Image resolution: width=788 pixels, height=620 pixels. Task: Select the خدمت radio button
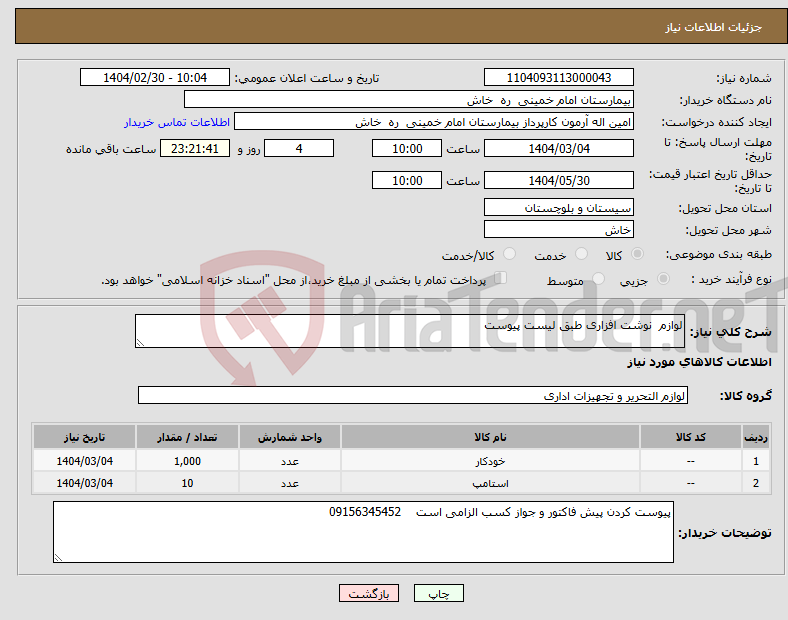[581, 254]
